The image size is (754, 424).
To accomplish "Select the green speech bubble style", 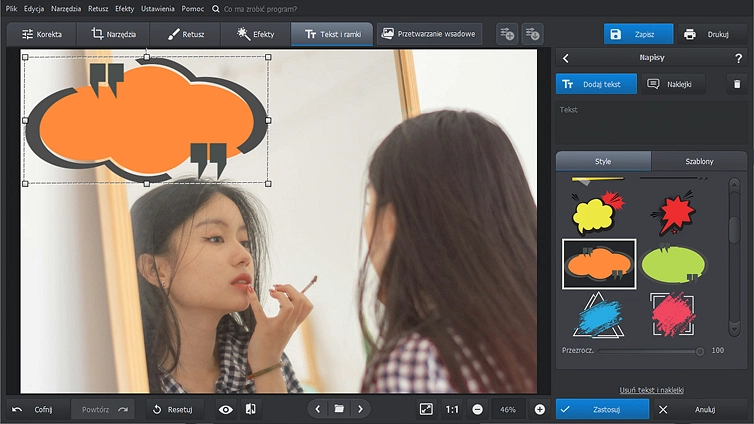I will point(673,264).
